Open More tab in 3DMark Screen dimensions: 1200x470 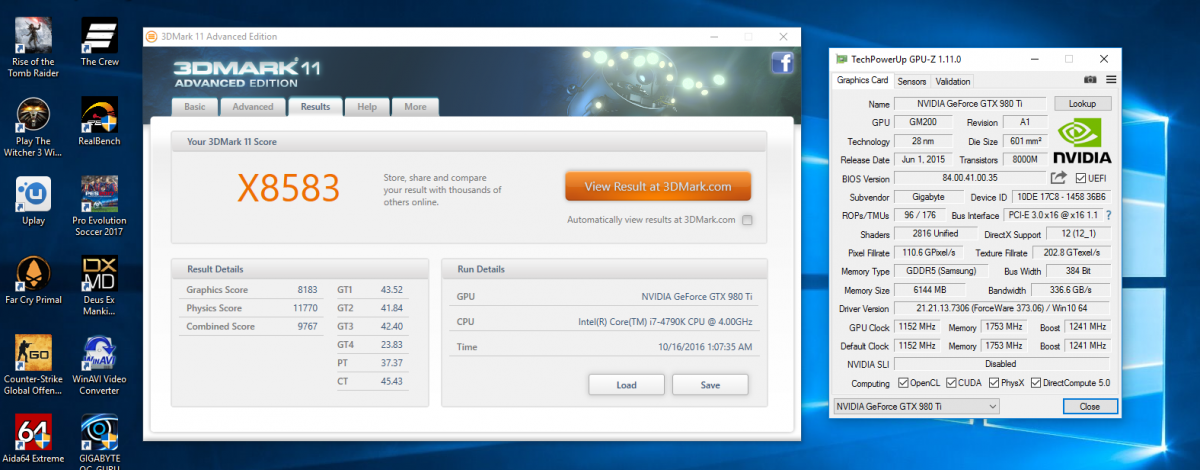pyautogui.click(x=415, y=107)
